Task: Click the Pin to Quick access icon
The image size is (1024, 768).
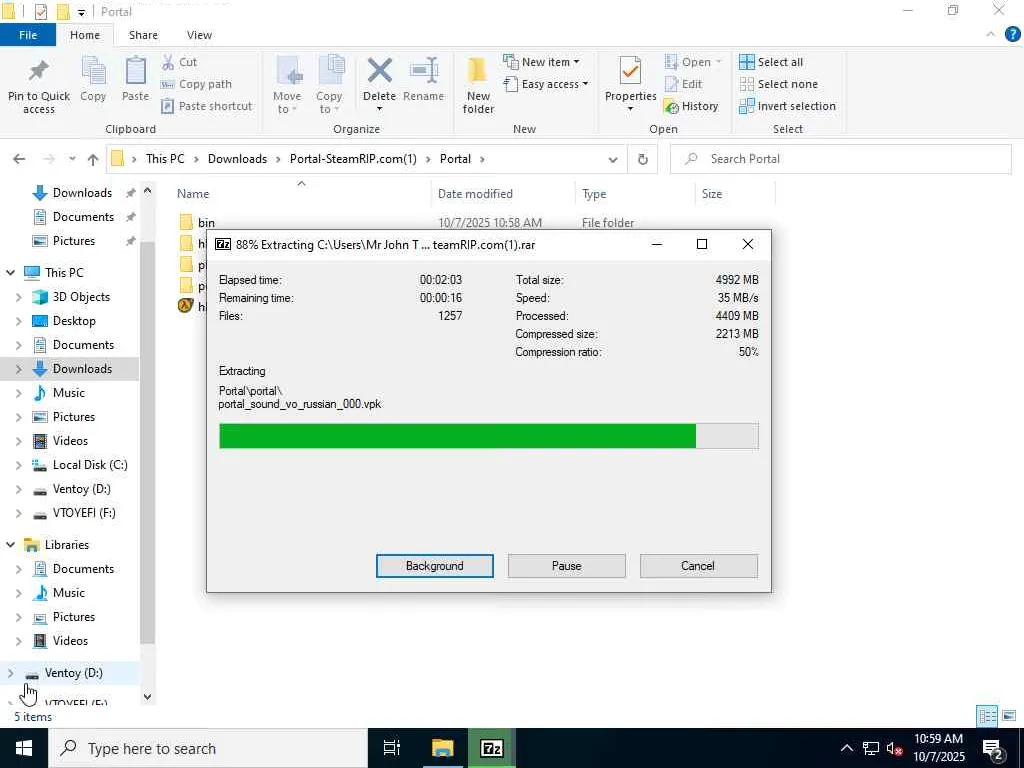Action: click(x=39, y=71)
